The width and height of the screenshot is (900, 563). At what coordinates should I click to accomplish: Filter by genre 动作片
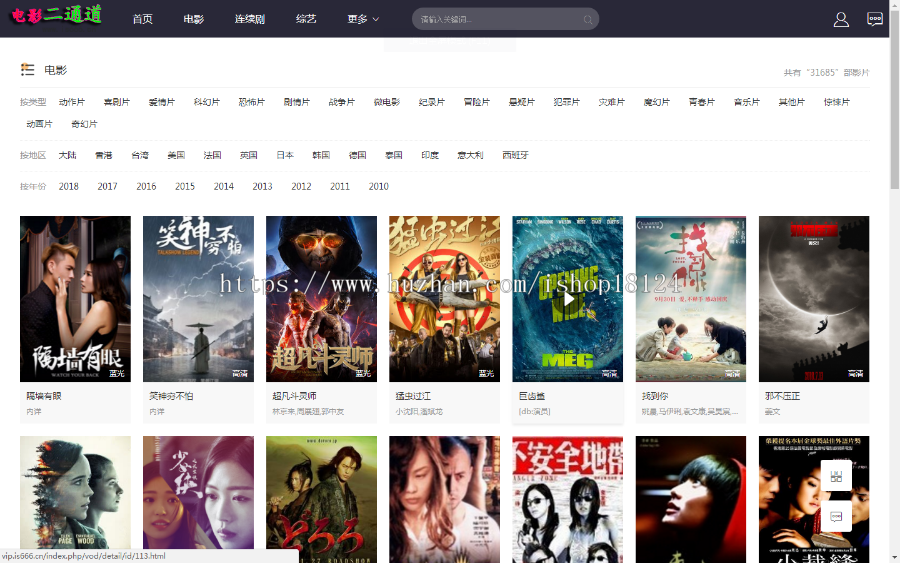coord(72,102)
